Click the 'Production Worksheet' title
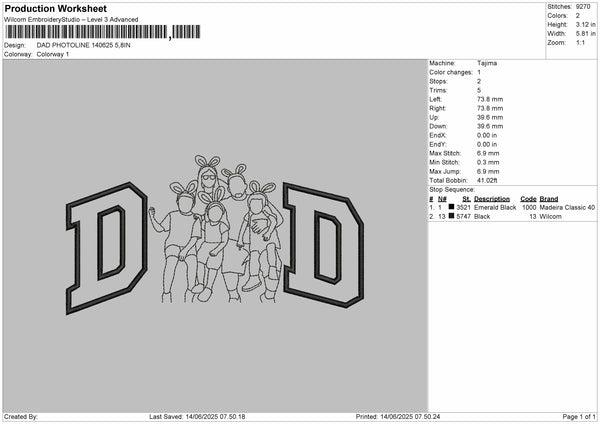The height and width of the screenshot is (424, 600). tap(55, 8)
